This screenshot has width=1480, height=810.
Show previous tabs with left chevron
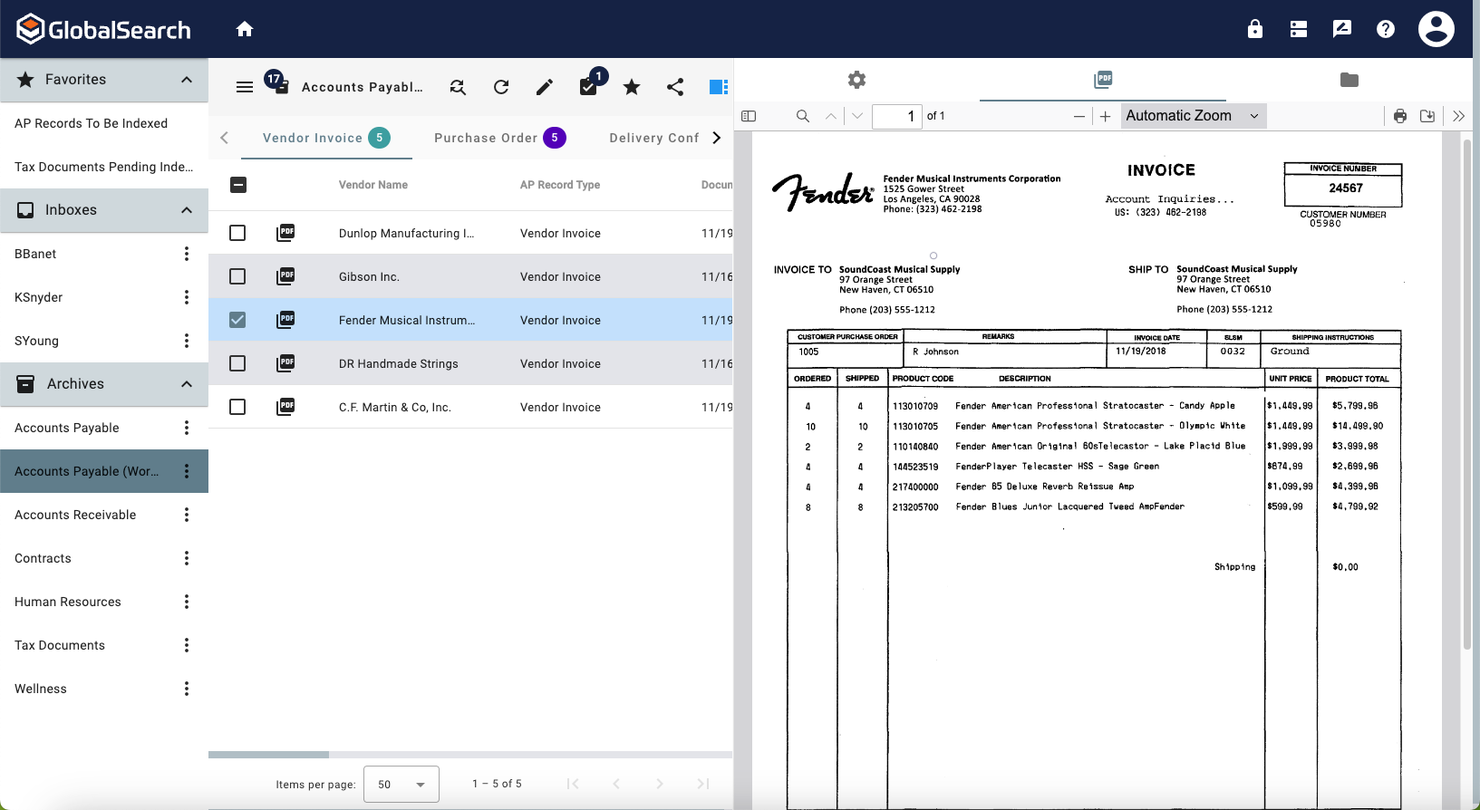pos(224,138)
